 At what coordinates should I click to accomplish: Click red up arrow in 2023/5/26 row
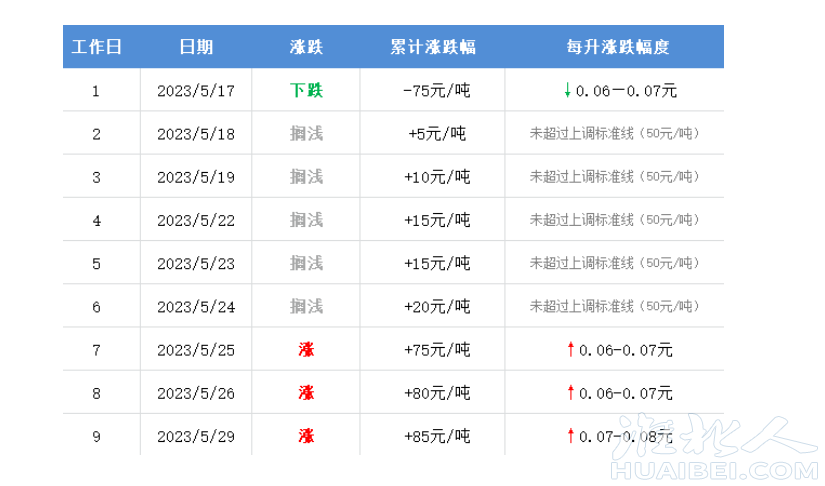pos(570,393)
